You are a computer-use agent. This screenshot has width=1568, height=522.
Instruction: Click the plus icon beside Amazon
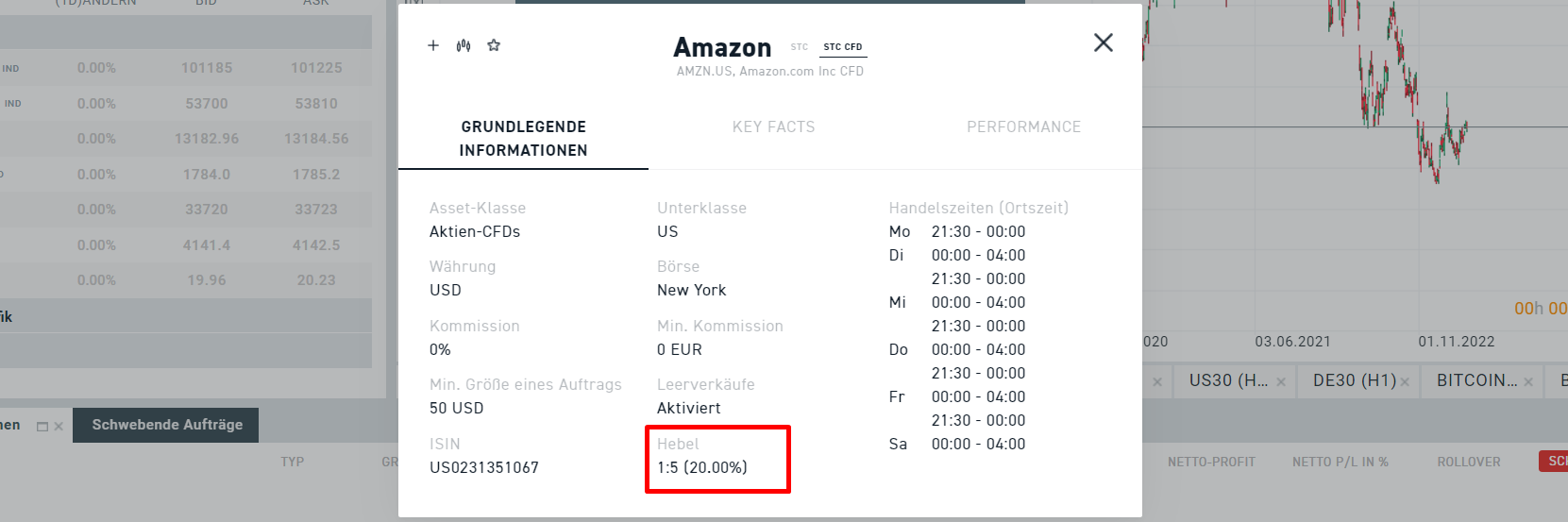click(x=433, y=45)
